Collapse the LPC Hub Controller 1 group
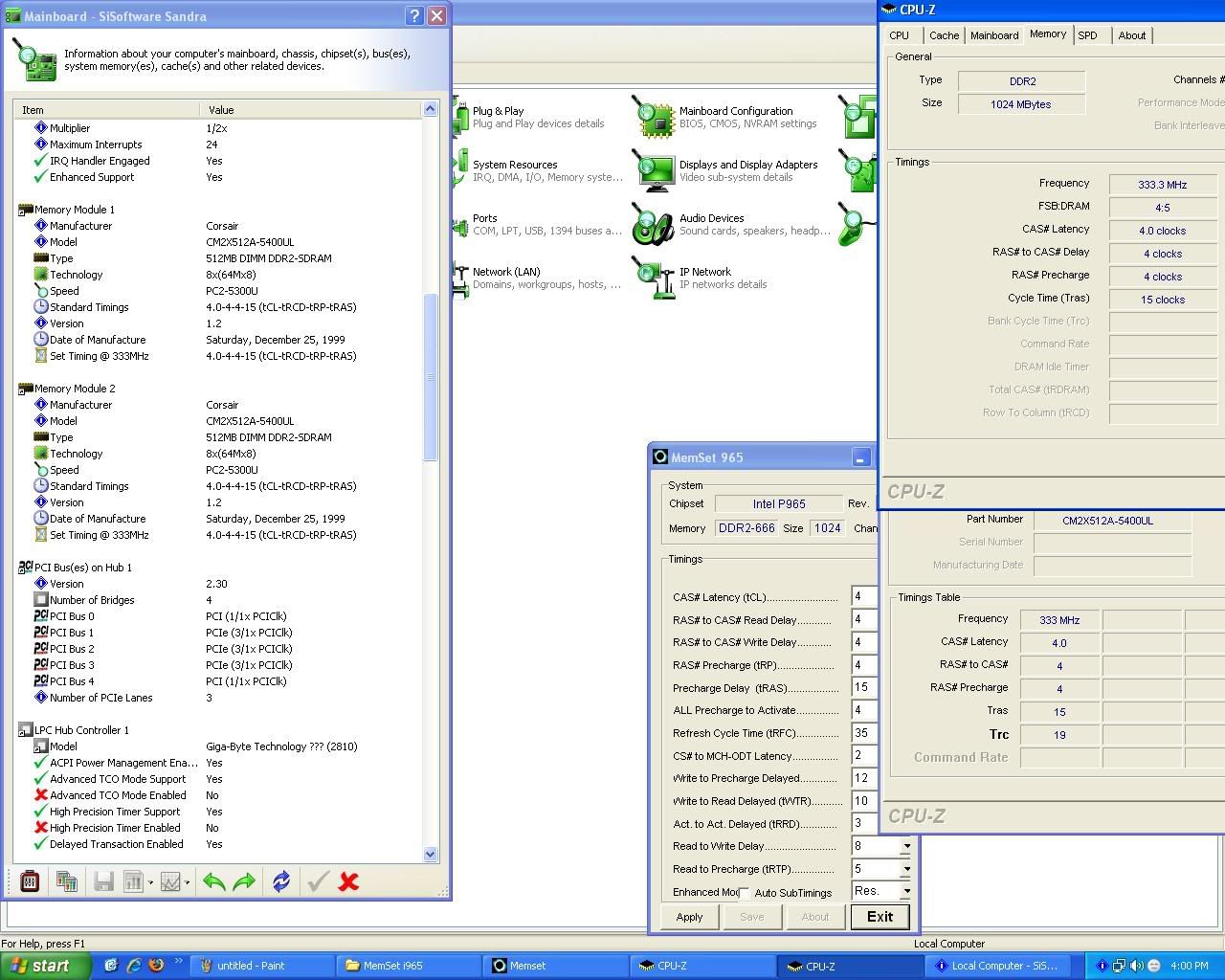1225x980 pixels. coord(24,730)
